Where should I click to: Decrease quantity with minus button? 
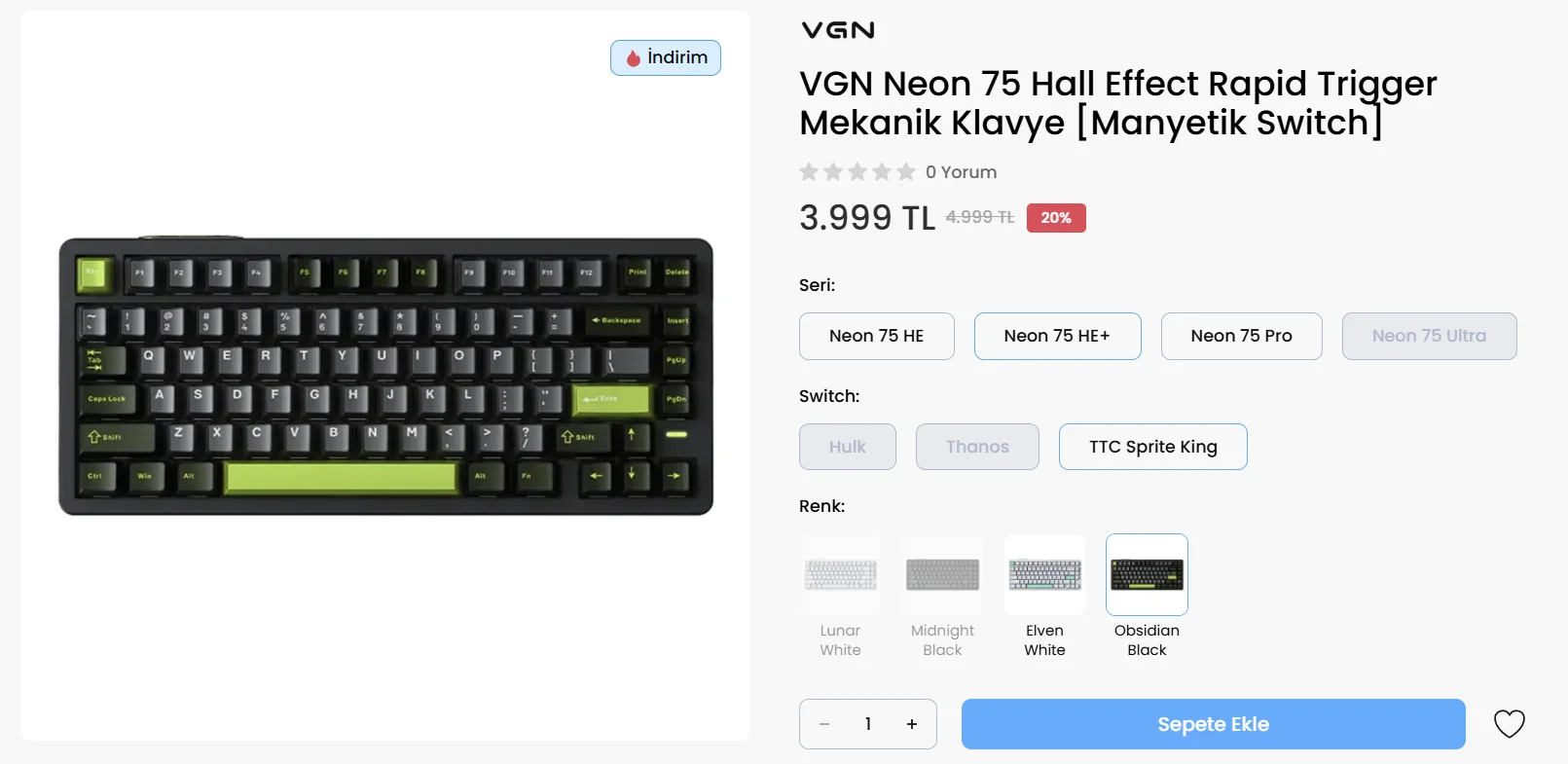(824, 724)
